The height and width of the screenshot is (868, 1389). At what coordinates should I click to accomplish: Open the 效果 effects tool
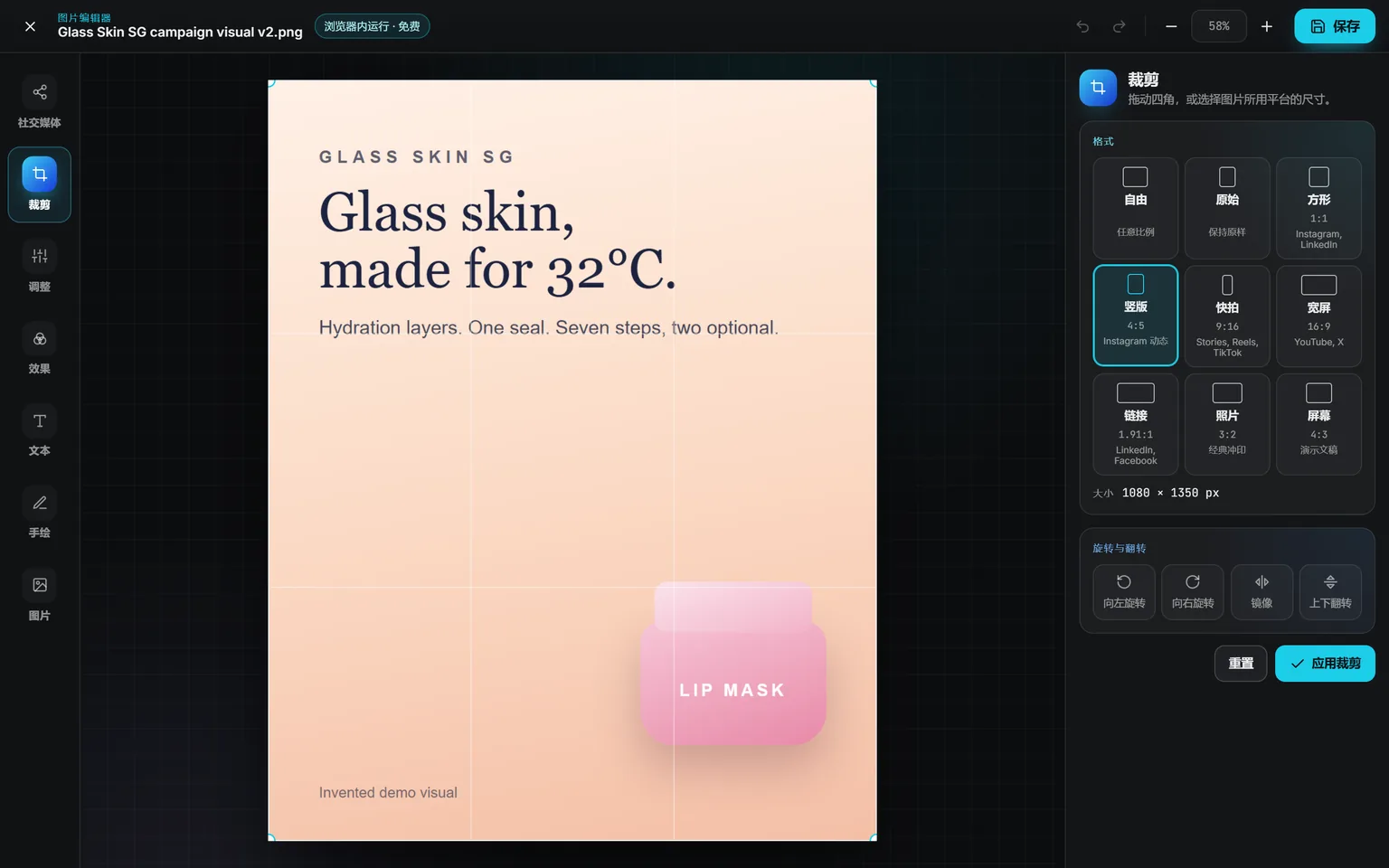point(40,349)
